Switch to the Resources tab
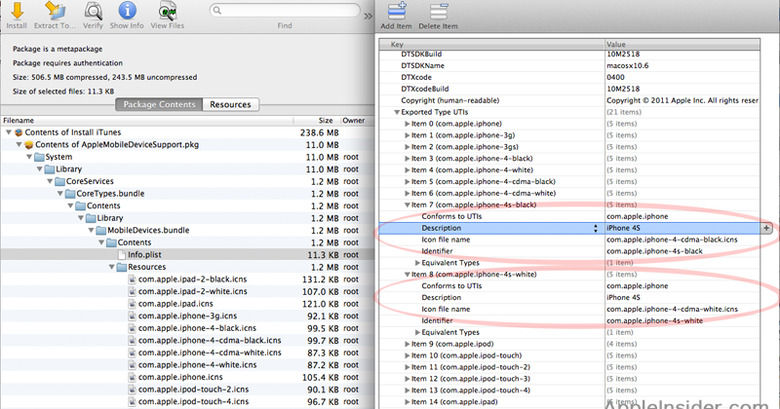780x409 pixels. click(230, 104)
